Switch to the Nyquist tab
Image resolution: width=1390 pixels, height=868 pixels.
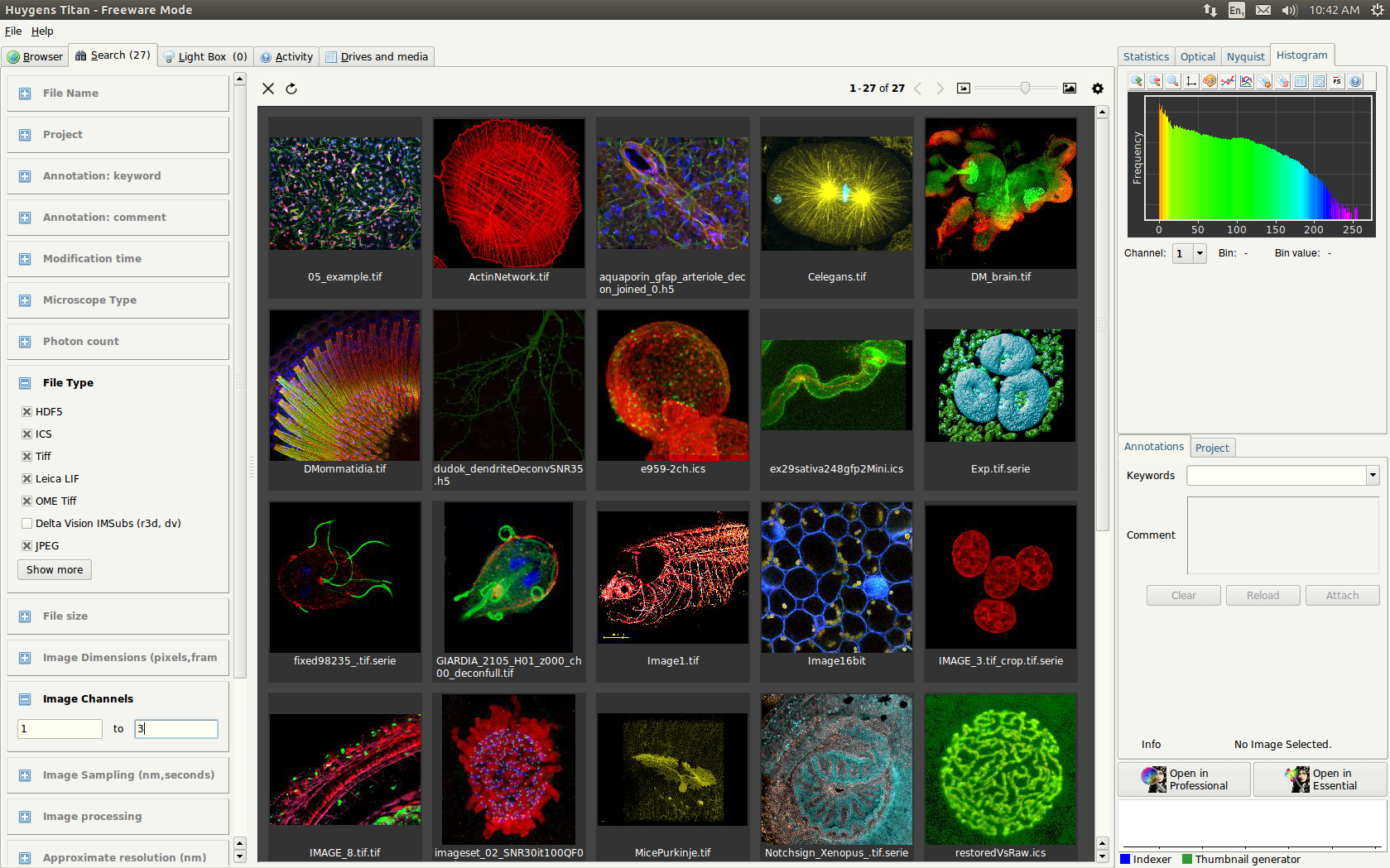(x=1245, y=56)
